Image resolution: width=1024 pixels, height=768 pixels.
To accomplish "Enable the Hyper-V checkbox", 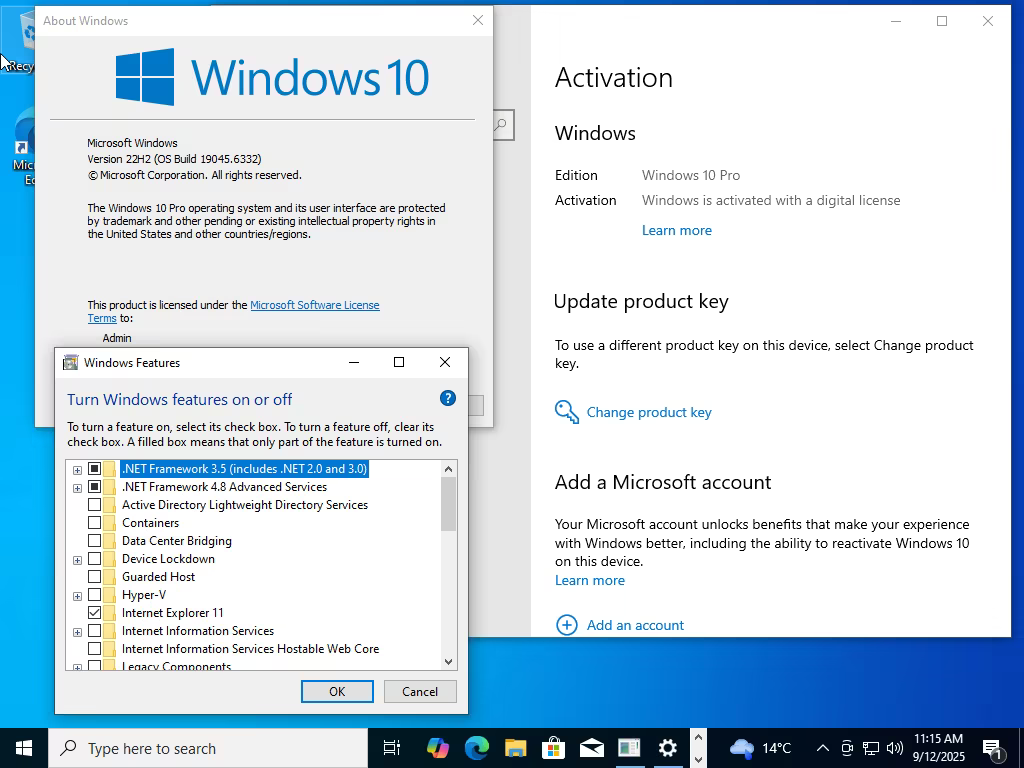I will 95,594.
